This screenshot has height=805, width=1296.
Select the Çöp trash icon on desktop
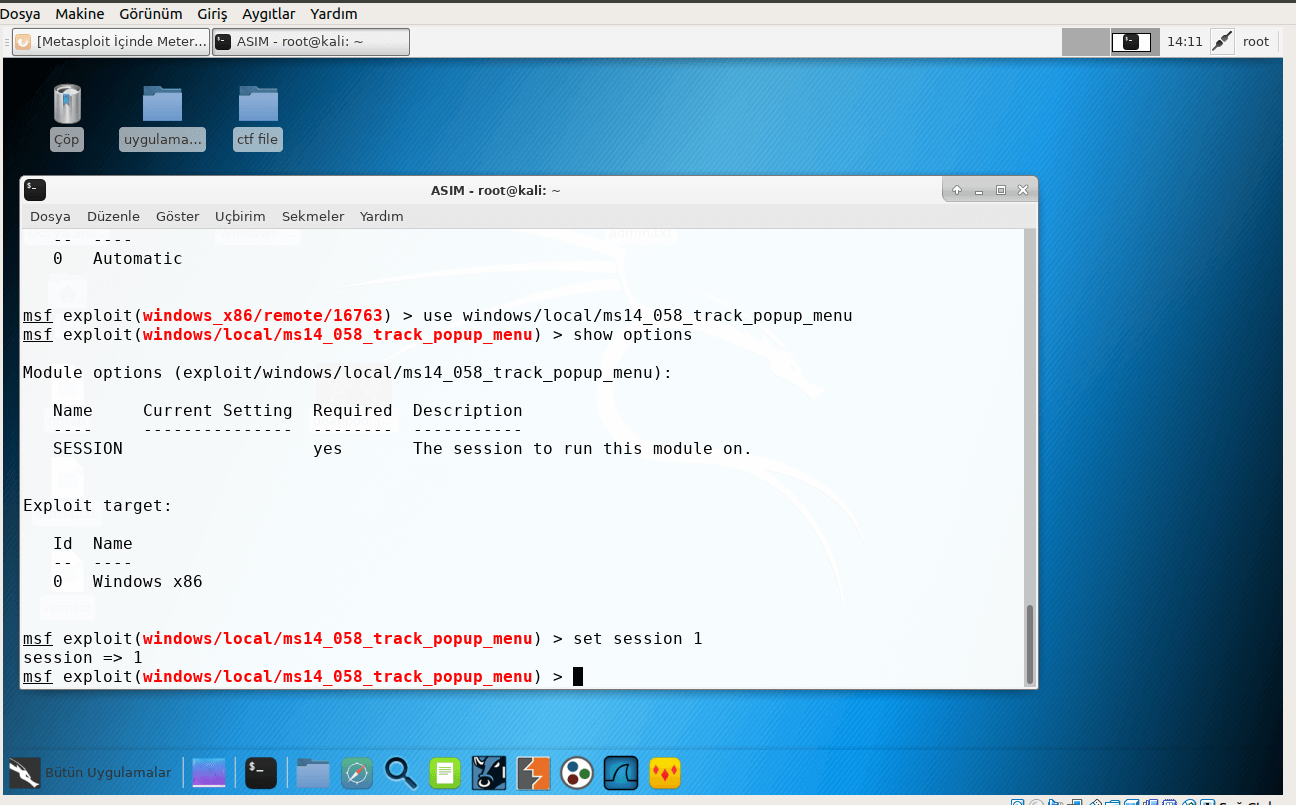click(x=67, y=116)
